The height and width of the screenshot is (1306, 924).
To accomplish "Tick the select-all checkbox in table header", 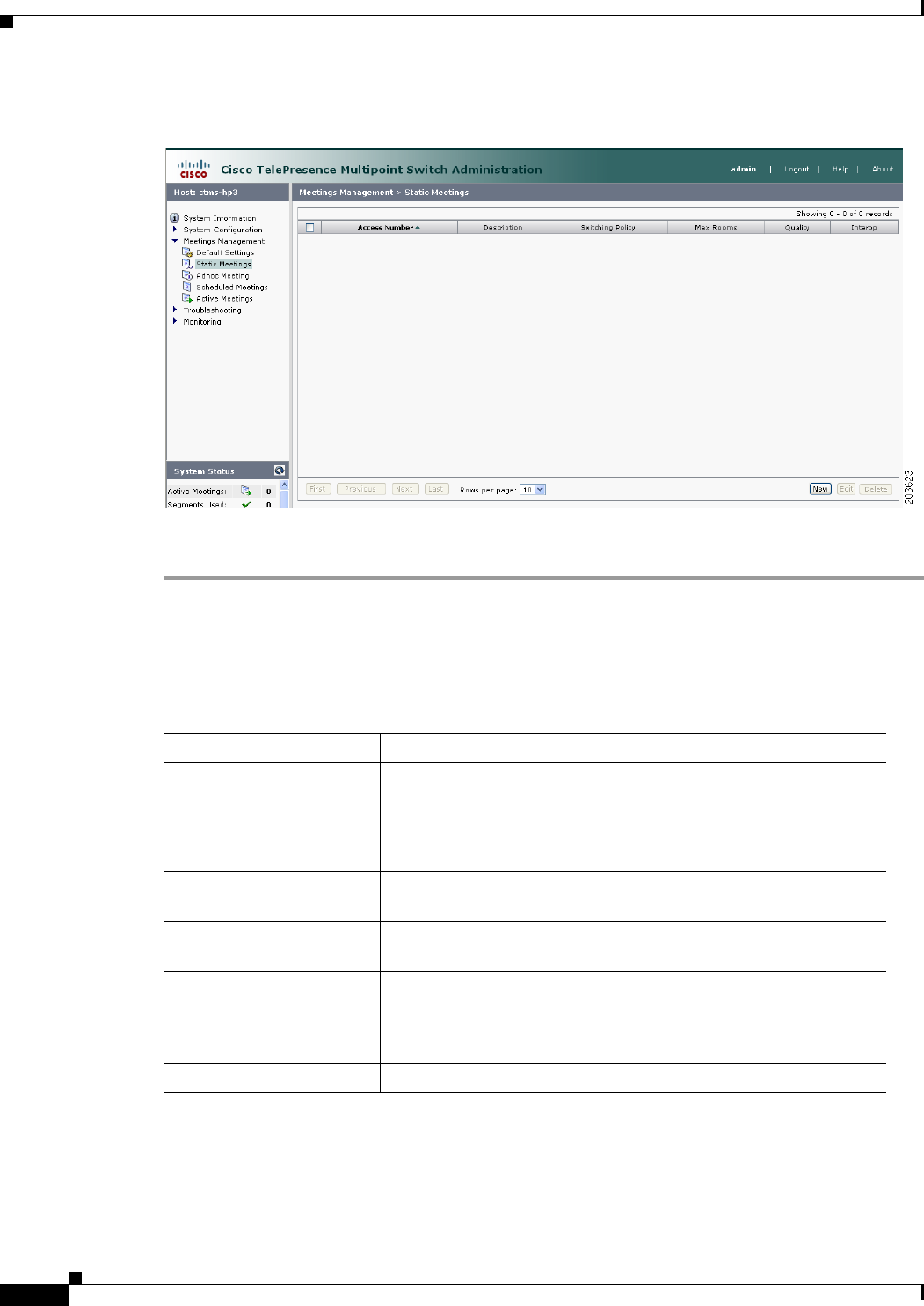I will (x=309, y=228).
